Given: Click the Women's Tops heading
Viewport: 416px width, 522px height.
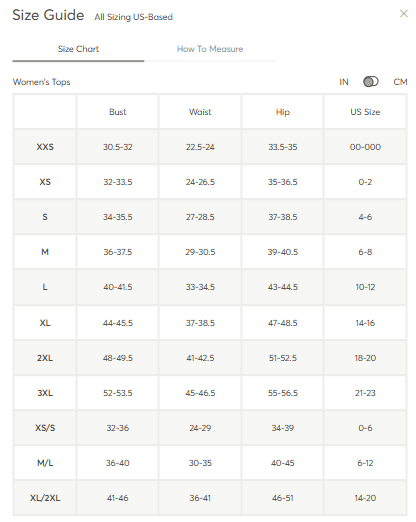Looking at the screenshot, I should [x=41, y=82].
